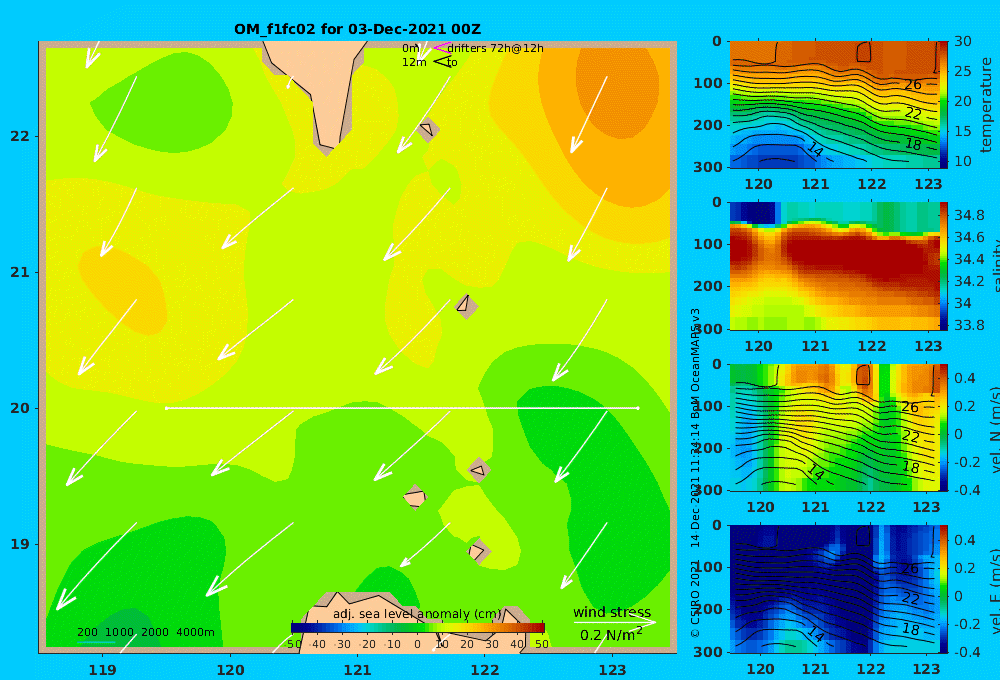Image resolution: width=1000 pixels, height=680 pixels.
Task: Open the northward velocity section panel
Action: click(x=834, y=427)
